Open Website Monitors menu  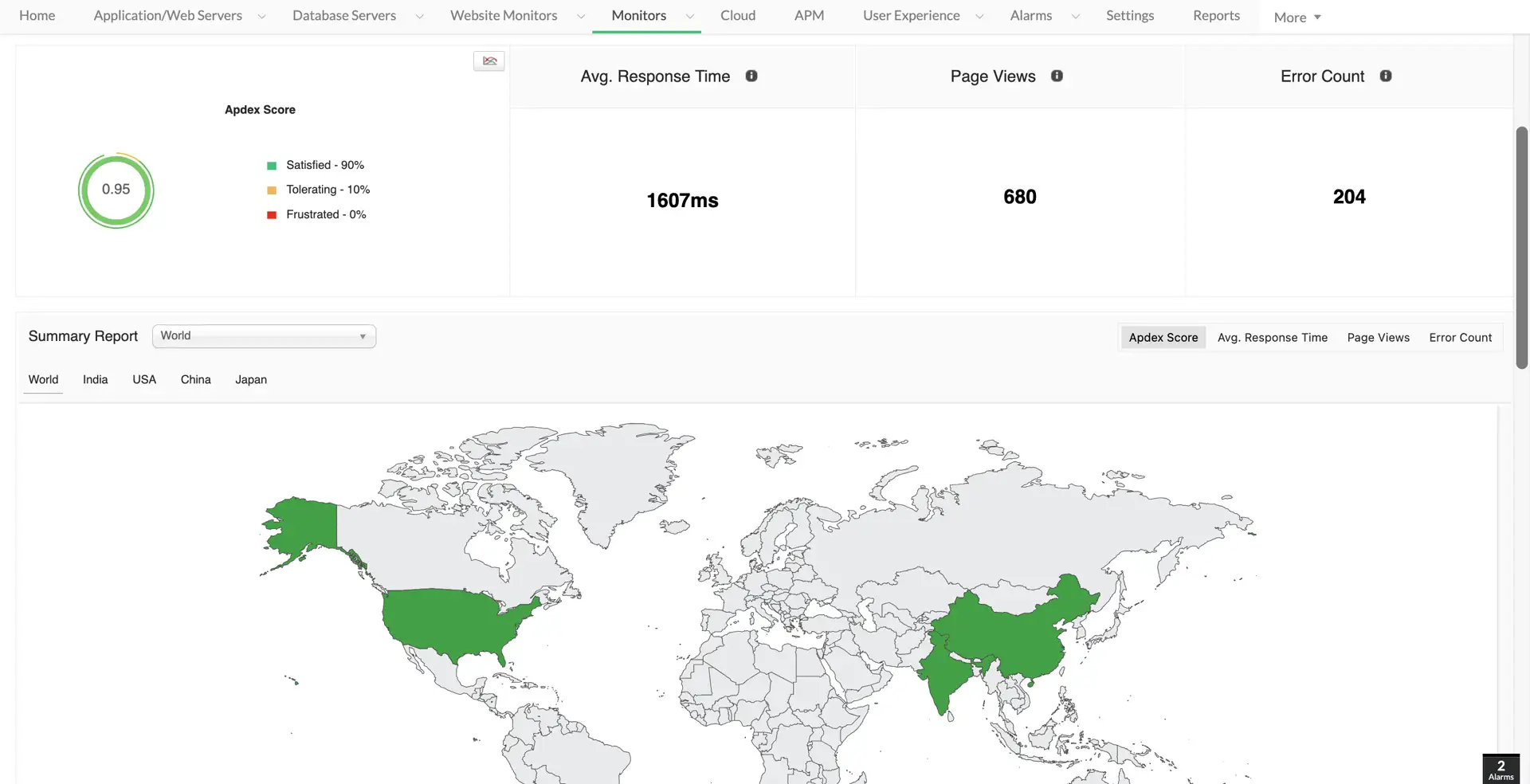[x=504, y=16]
